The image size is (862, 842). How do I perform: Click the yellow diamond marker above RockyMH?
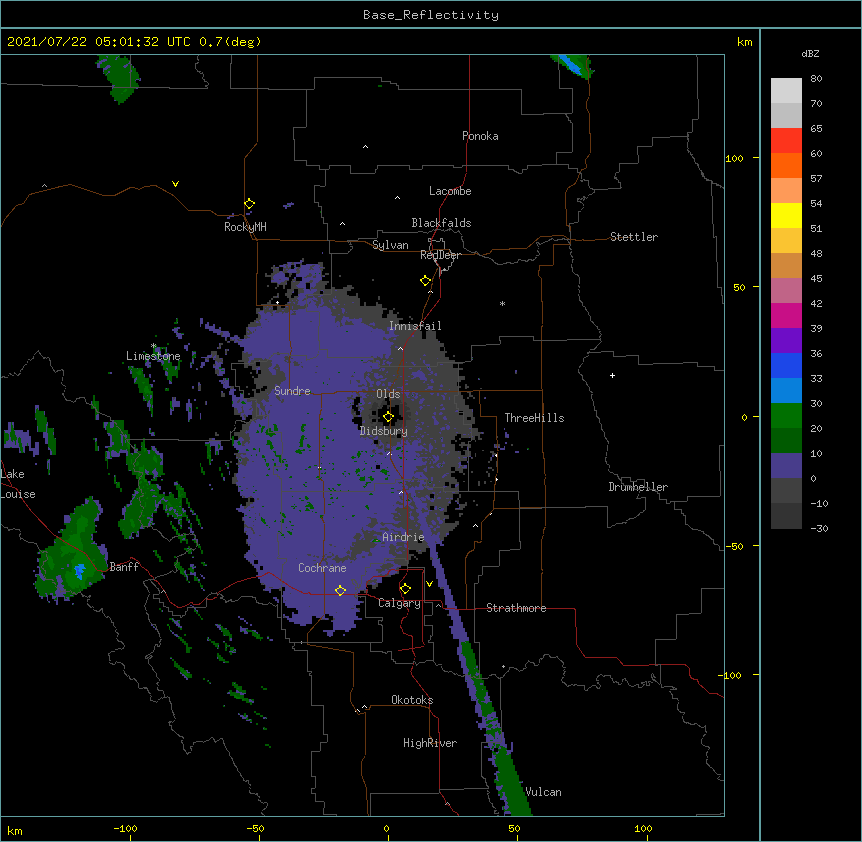(x=249, y=204)
